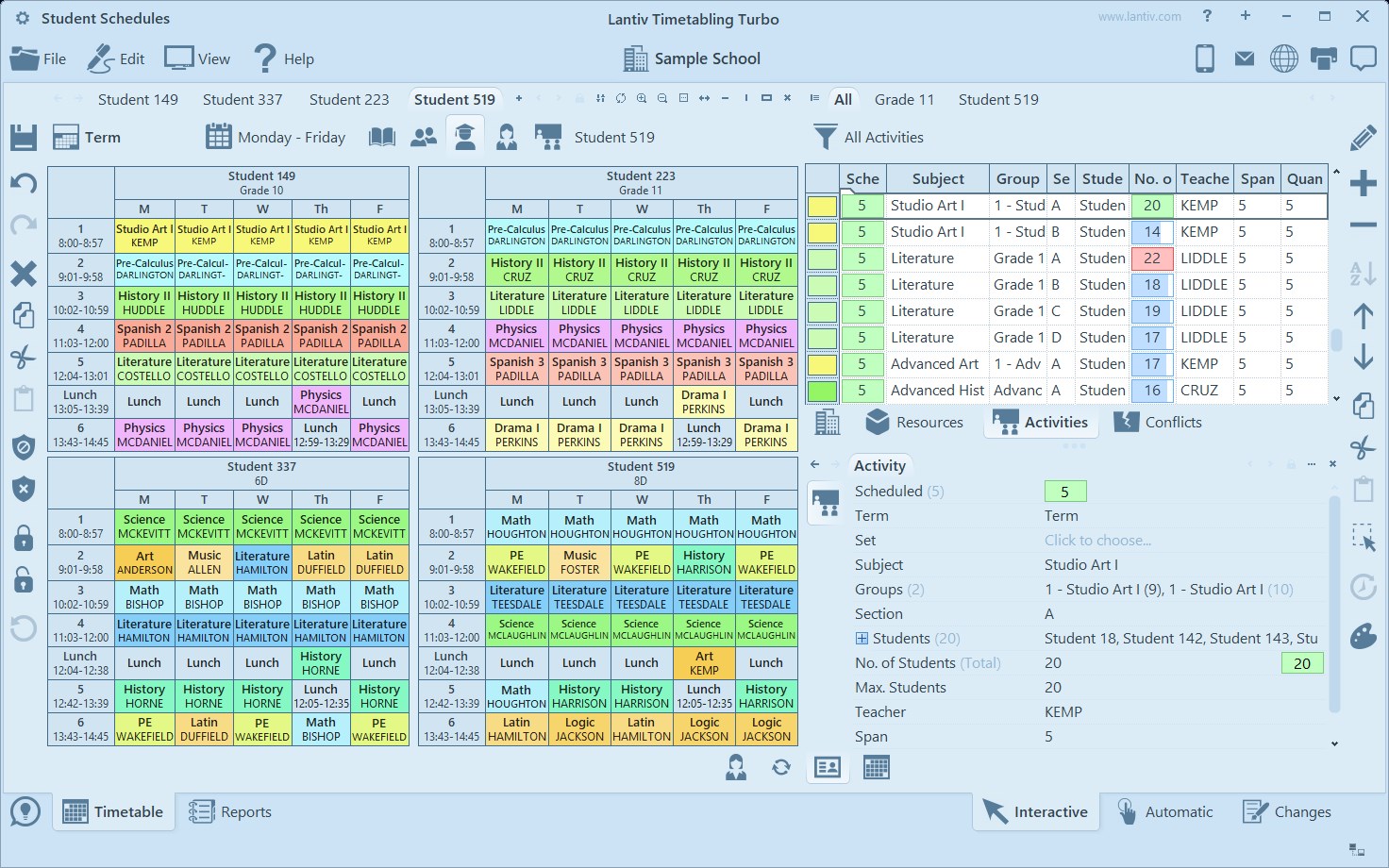Open the Set 'Click to choose...' field

[1097, 541]
